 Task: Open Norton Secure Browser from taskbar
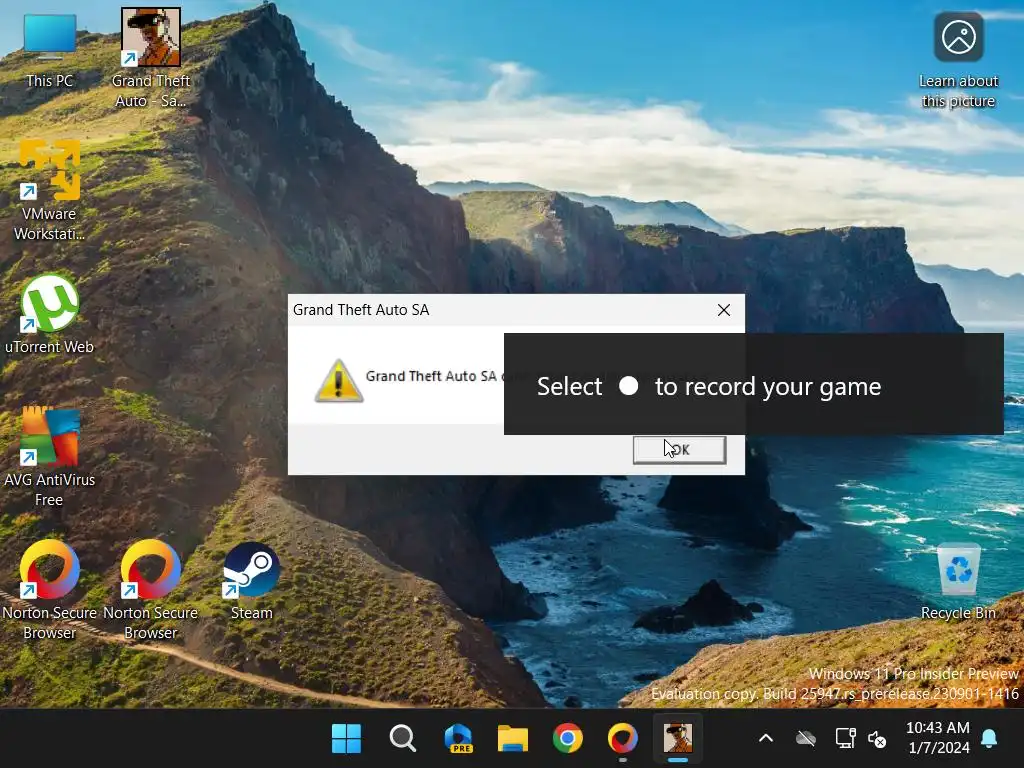point(622,739)
